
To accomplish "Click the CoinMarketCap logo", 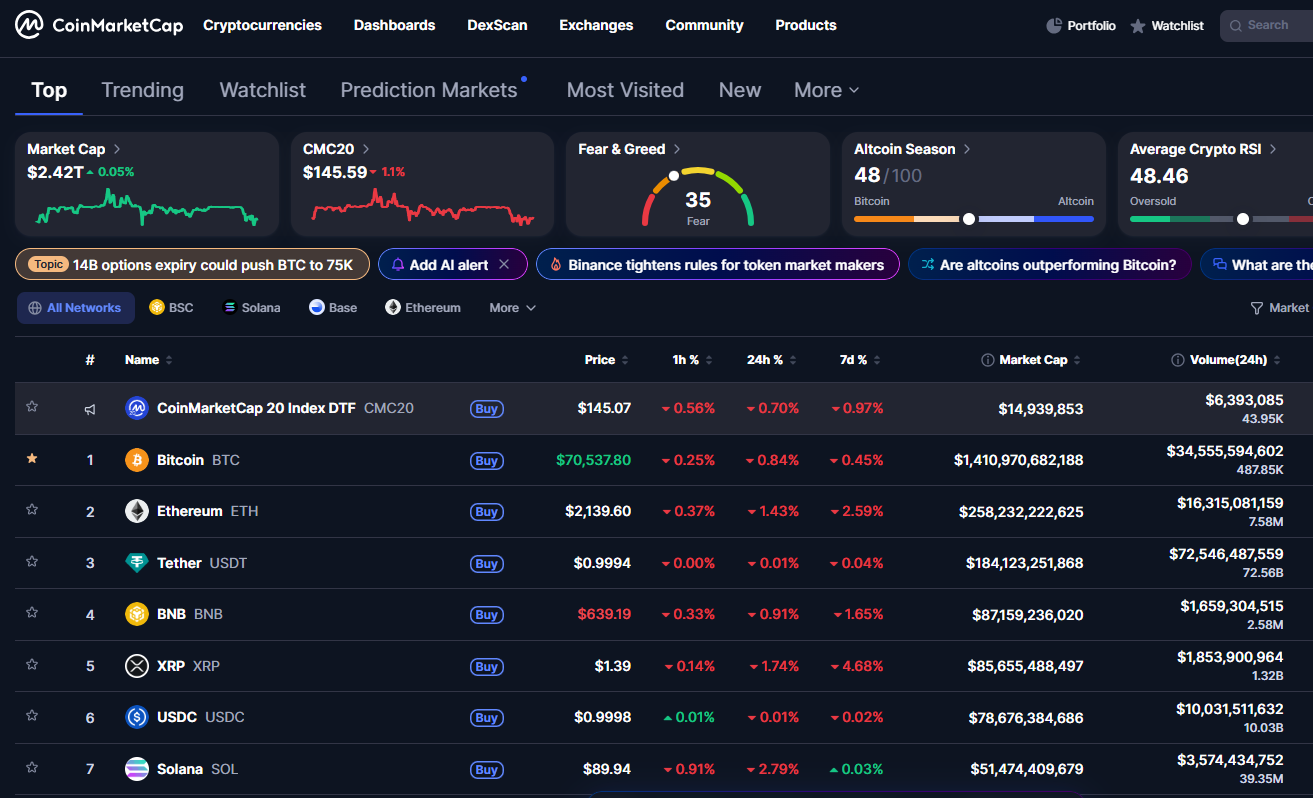I will click(x=98, y=24).
